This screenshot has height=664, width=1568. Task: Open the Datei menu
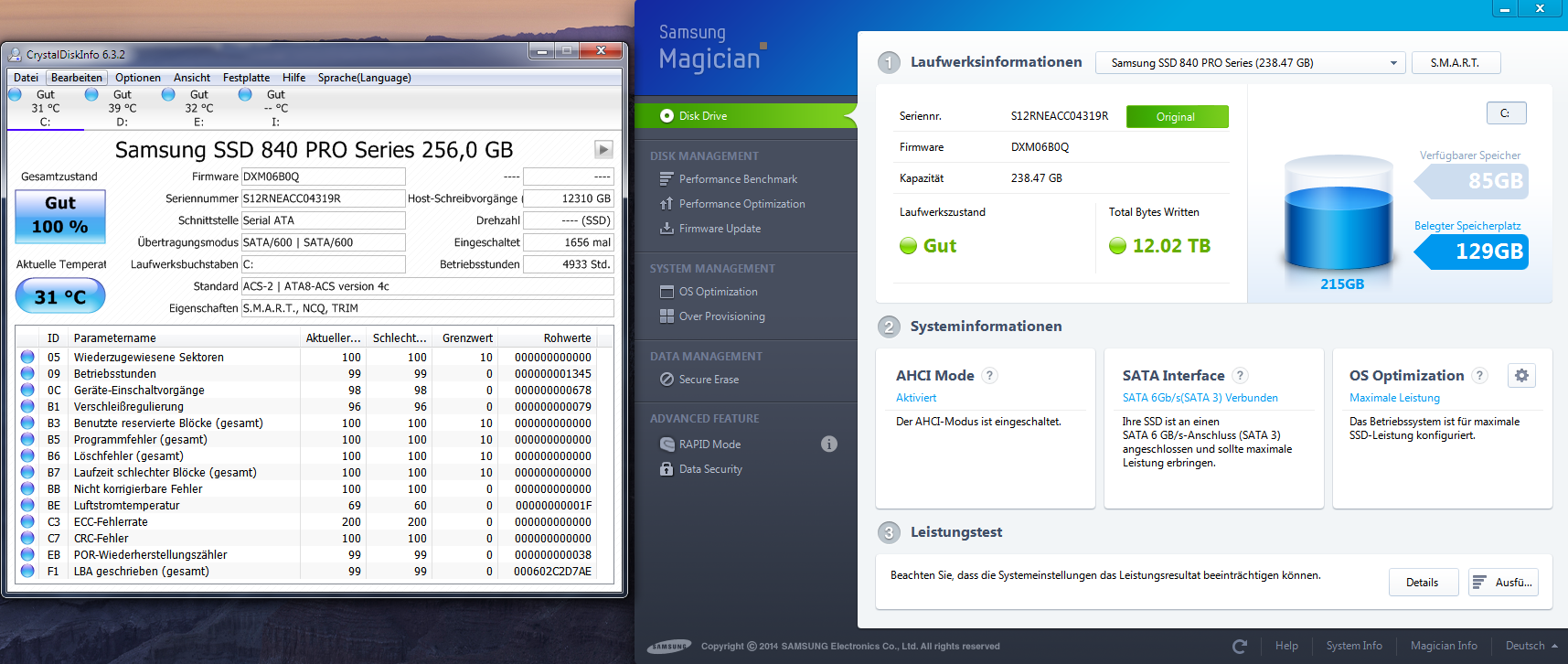[26, 78]
